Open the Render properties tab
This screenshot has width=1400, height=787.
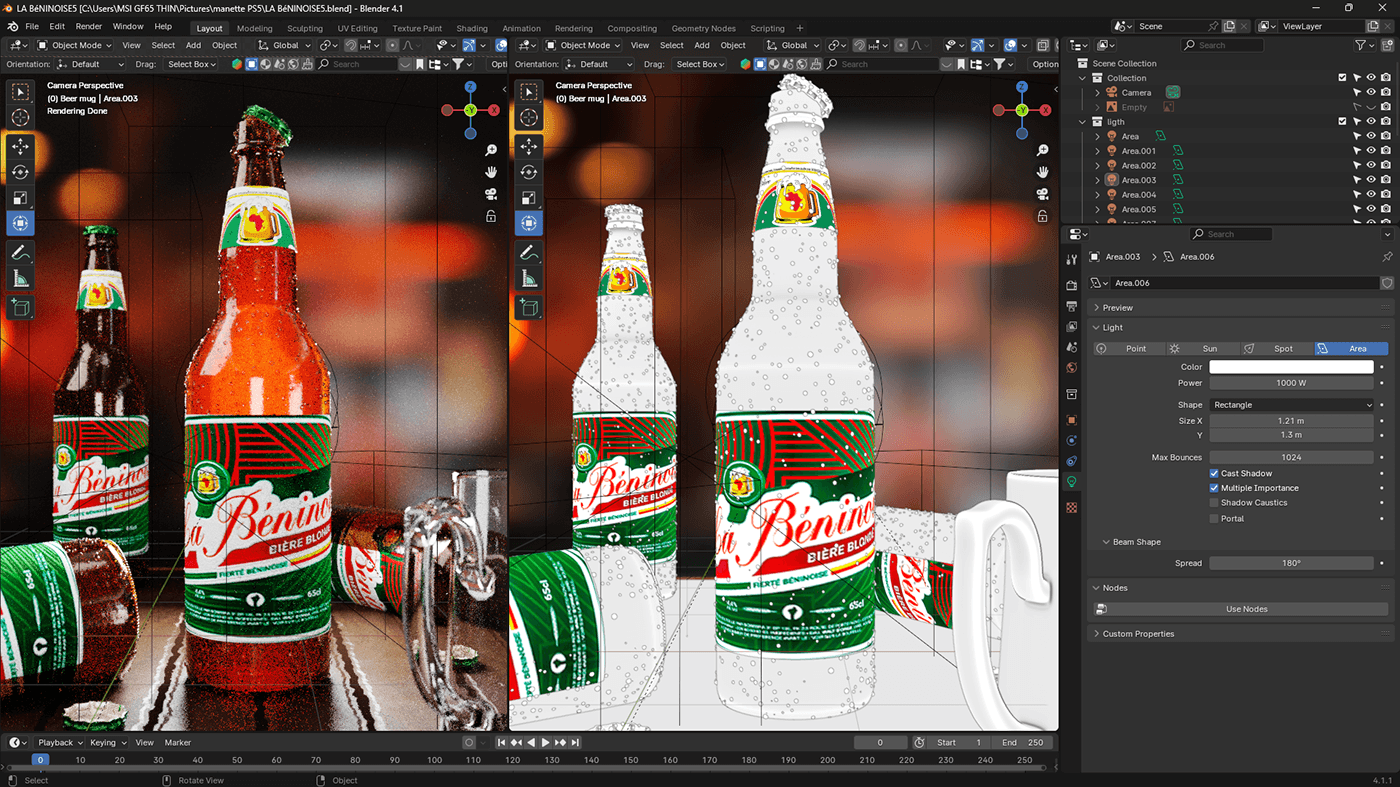coord(1072,286)
